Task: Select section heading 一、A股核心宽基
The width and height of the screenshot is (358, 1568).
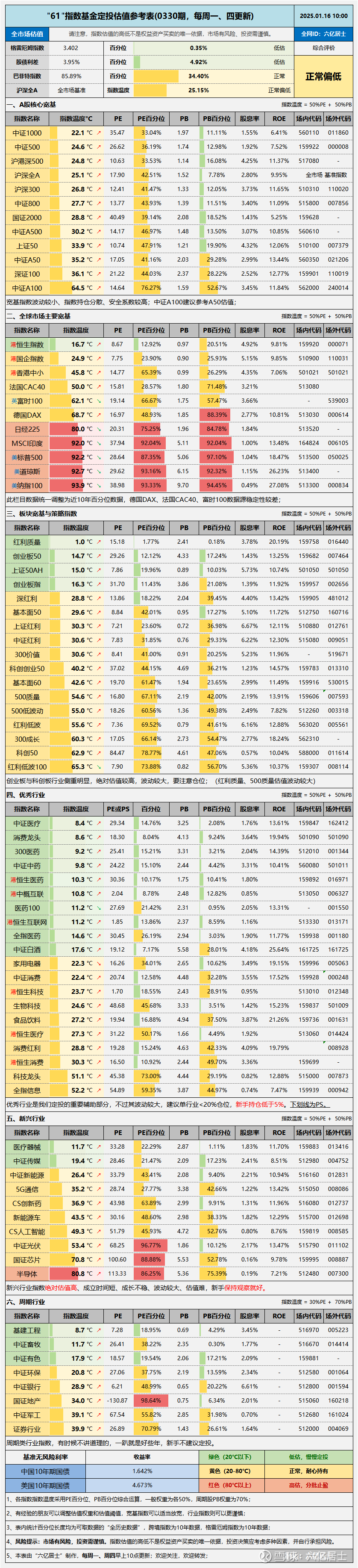Action: (31, 105)
